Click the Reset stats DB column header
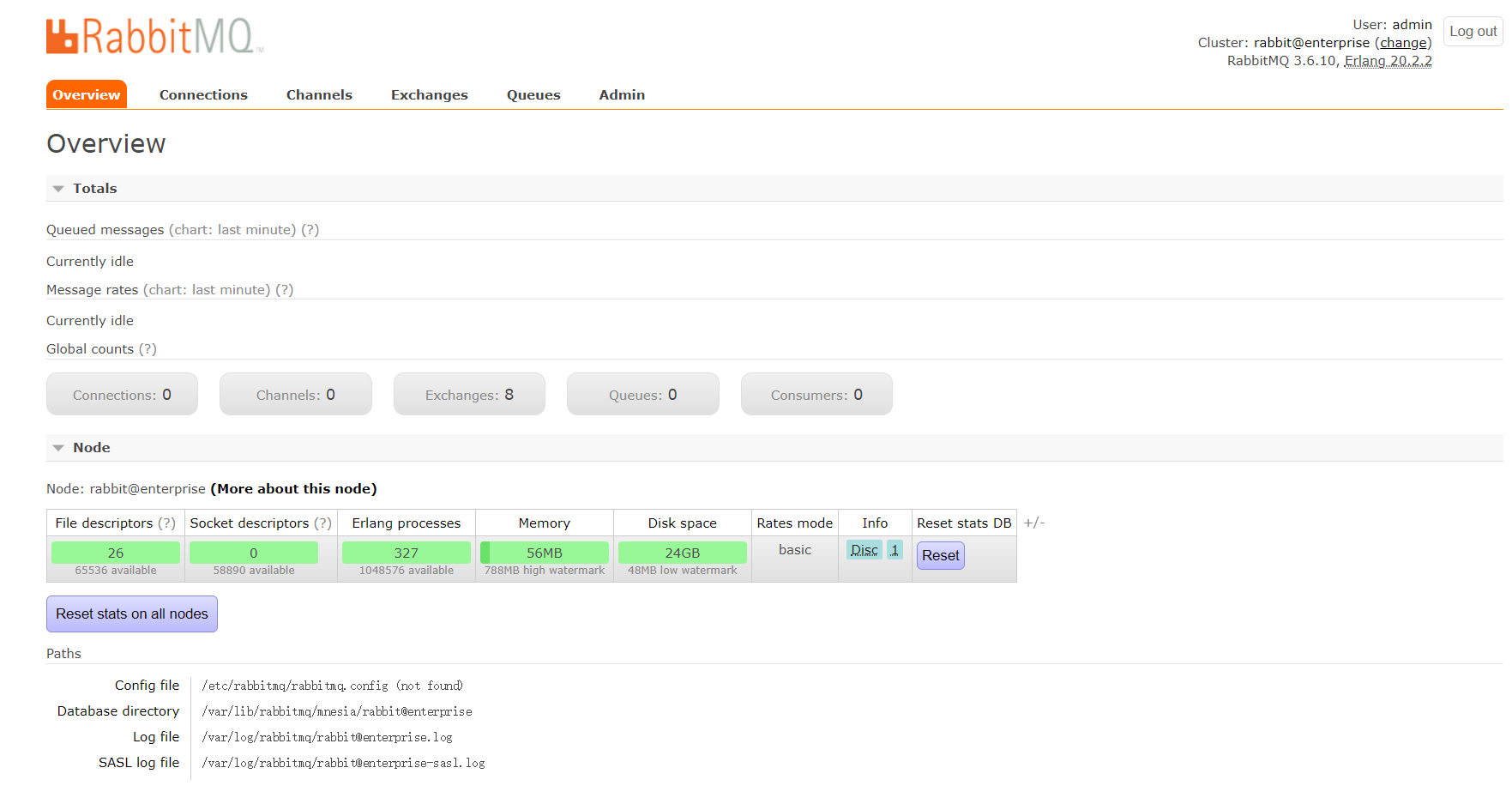 click(x=964, y=523)
